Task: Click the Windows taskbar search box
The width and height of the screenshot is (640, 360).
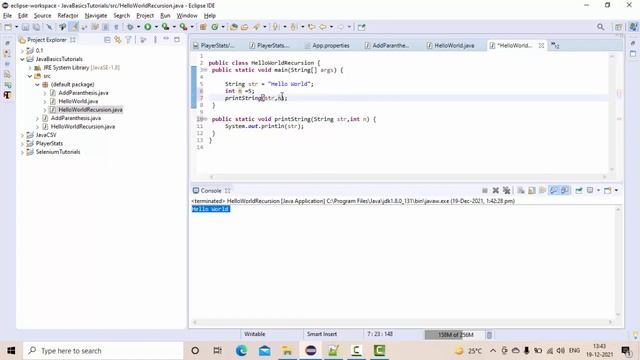Action: (103, 350)
